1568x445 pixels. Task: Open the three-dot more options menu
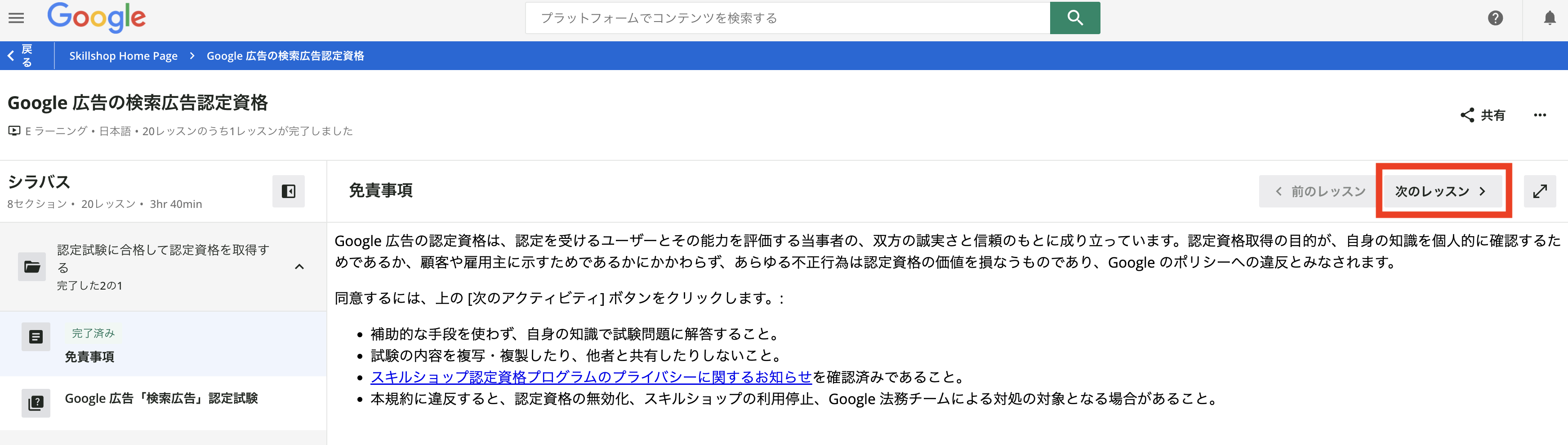pos(1539,115)
